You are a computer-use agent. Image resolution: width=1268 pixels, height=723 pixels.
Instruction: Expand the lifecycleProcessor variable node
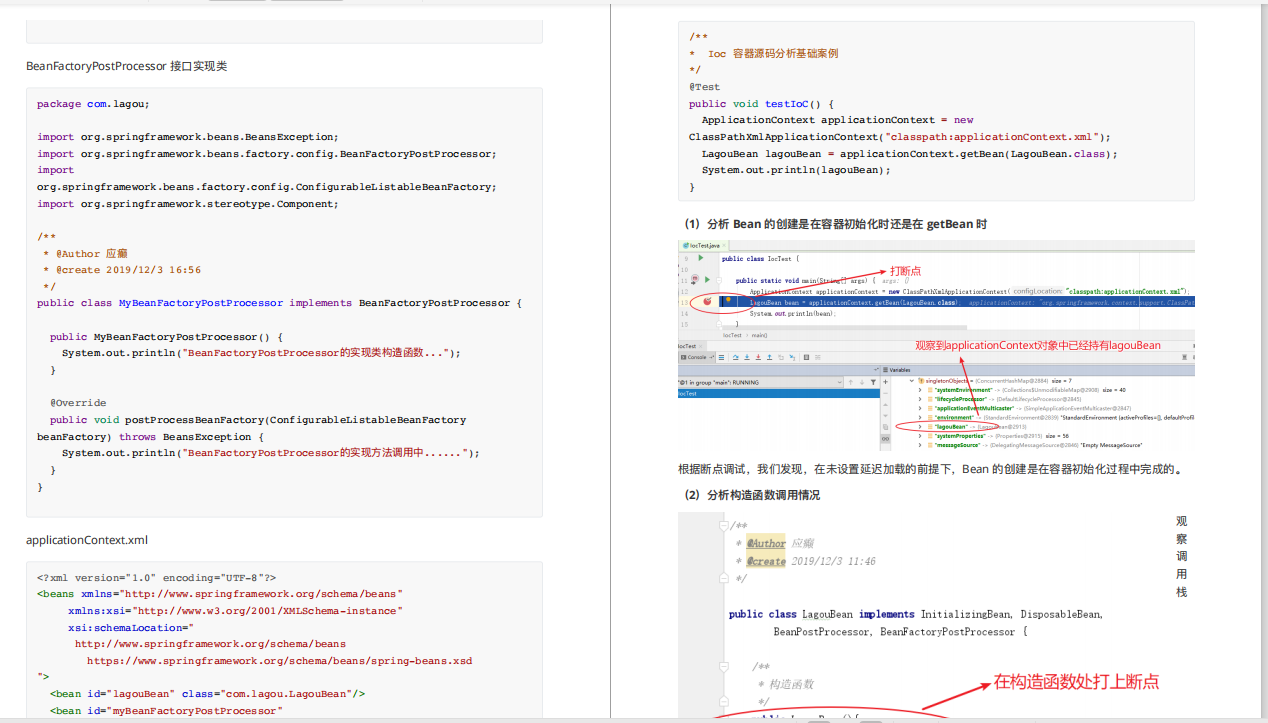point(920,399)
